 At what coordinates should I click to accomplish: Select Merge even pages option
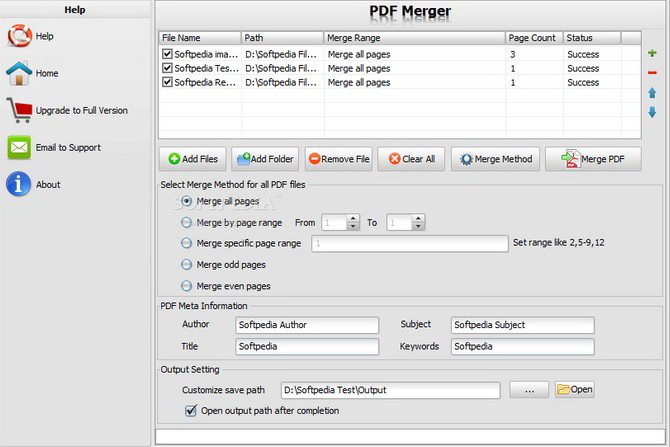coord(186,285)
